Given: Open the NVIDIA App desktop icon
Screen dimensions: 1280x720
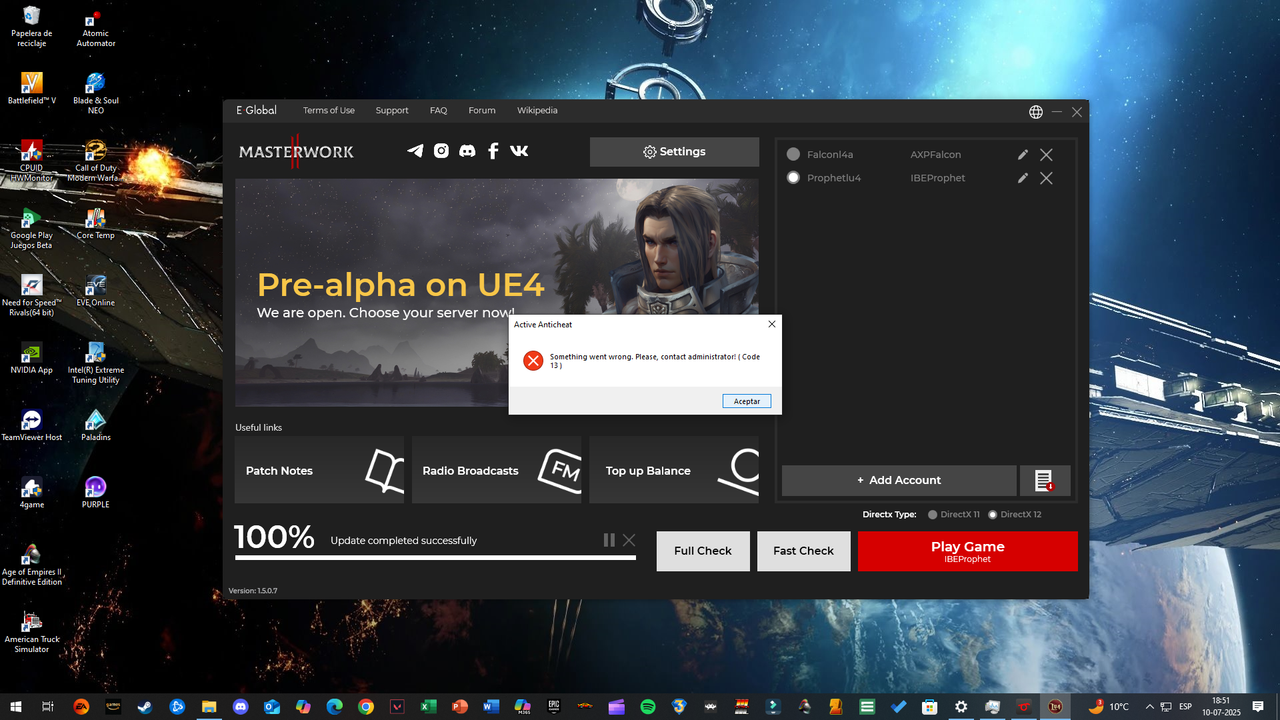Looking at the screenshot, I should [x=32, y=357].
